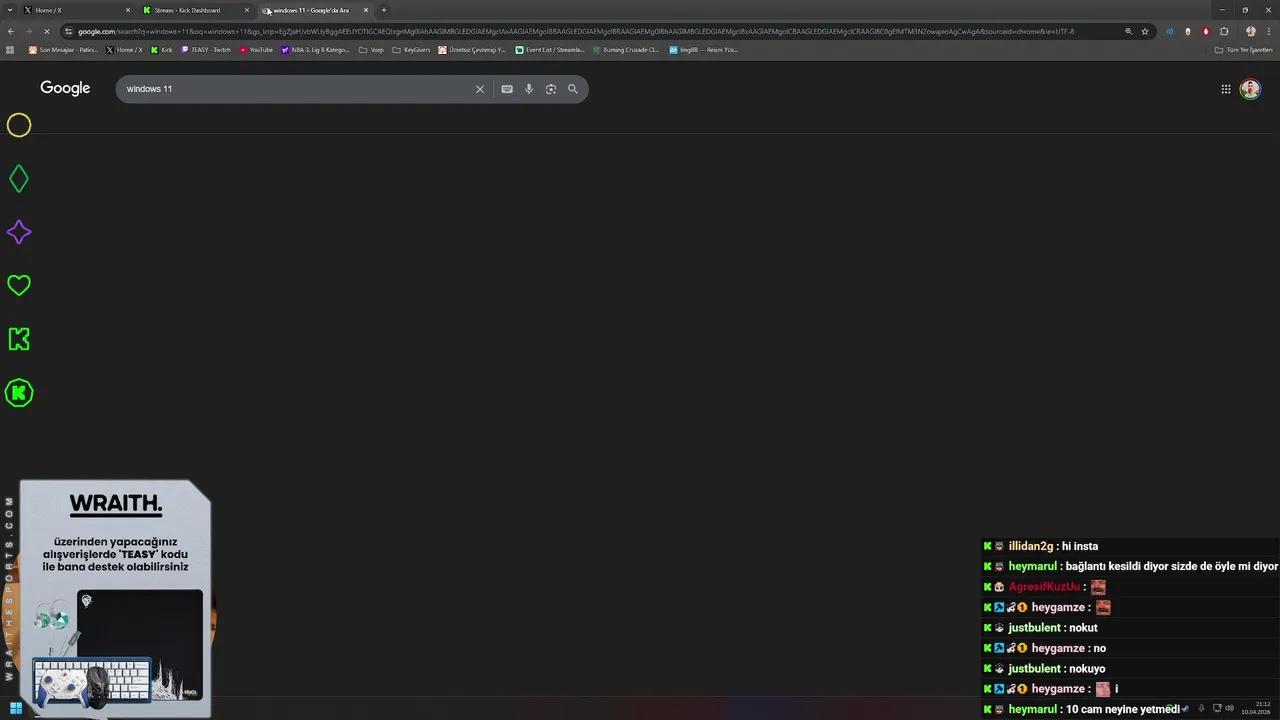The image size is (1280, 720).
Task: Open the TEASY - Twitch bookmark
Action: tap(206, 49)
